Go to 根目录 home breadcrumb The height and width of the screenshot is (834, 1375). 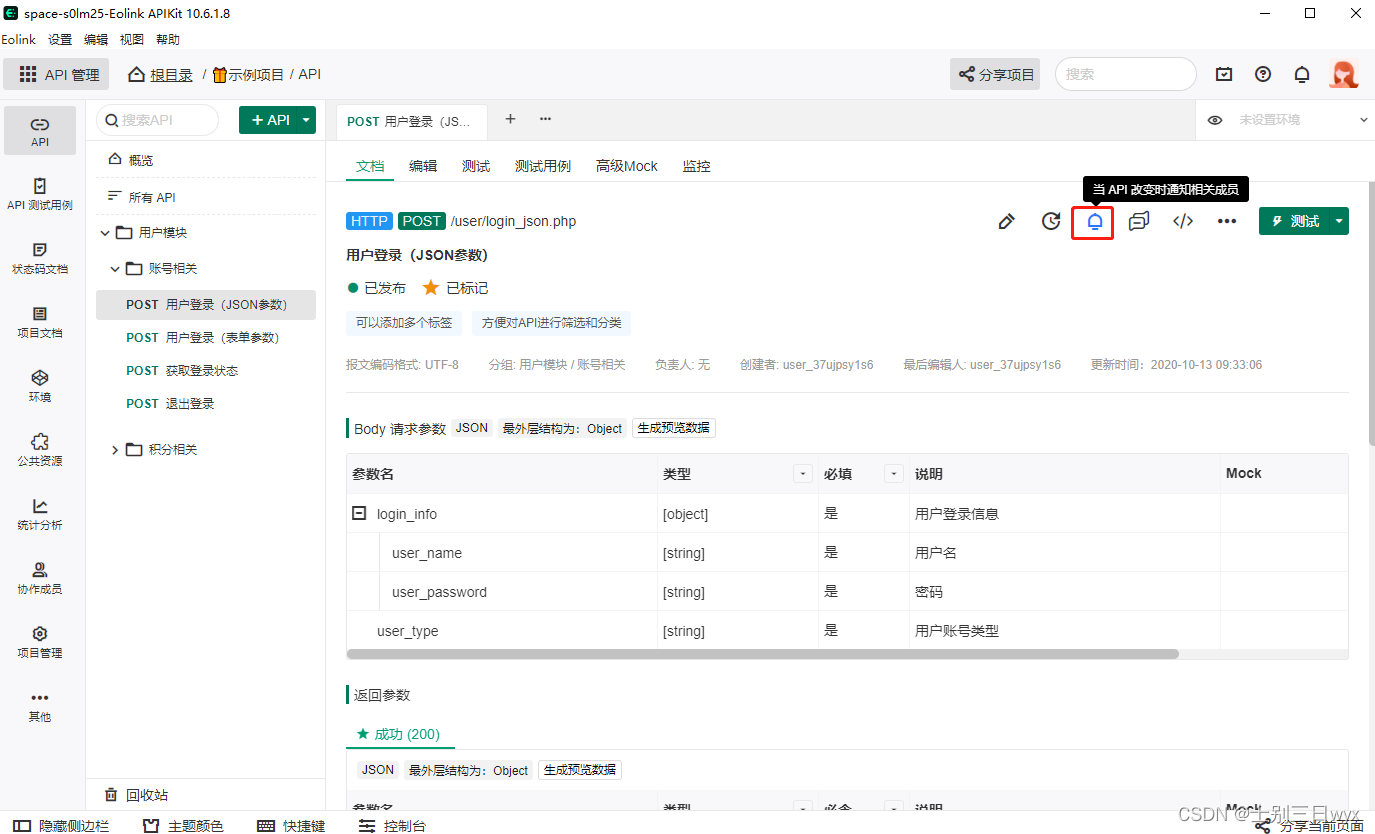[161, 74]
